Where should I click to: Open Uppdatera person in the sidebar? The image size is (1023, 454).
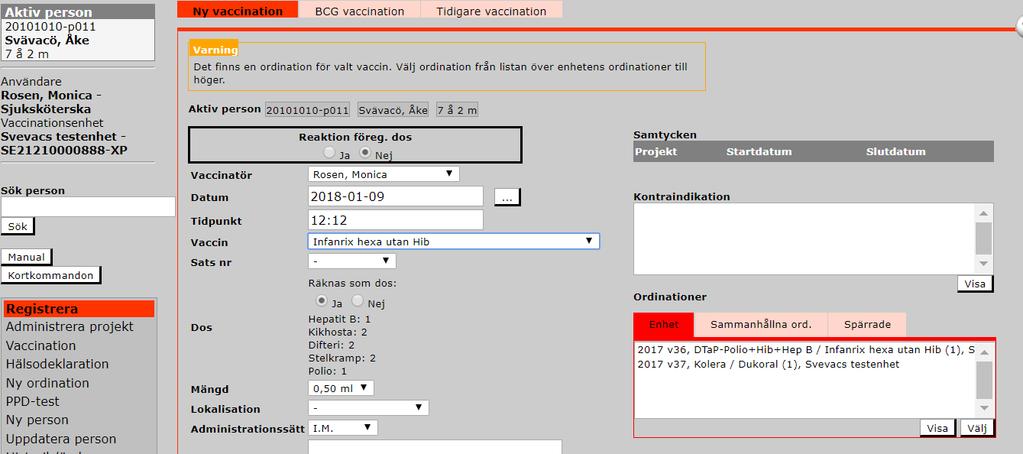pos(61,439)
